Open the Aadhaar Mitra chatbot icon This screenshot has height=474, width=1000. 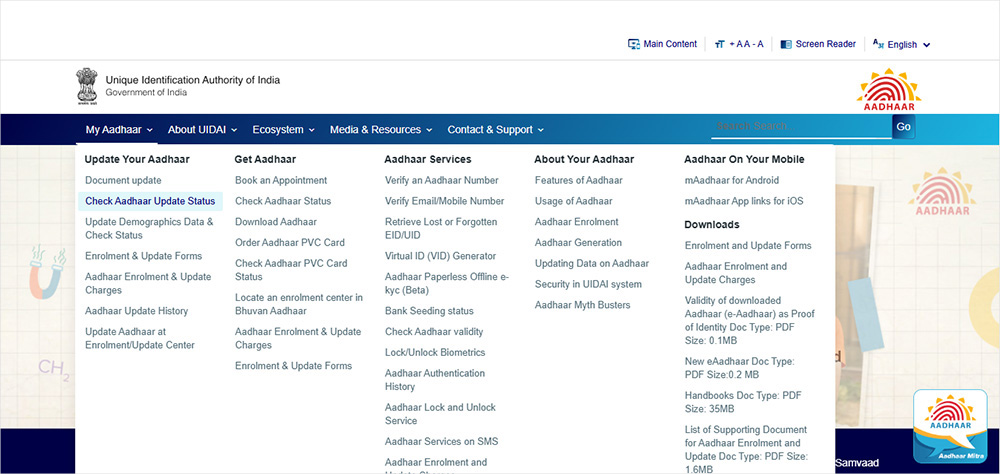click(949, 428)
